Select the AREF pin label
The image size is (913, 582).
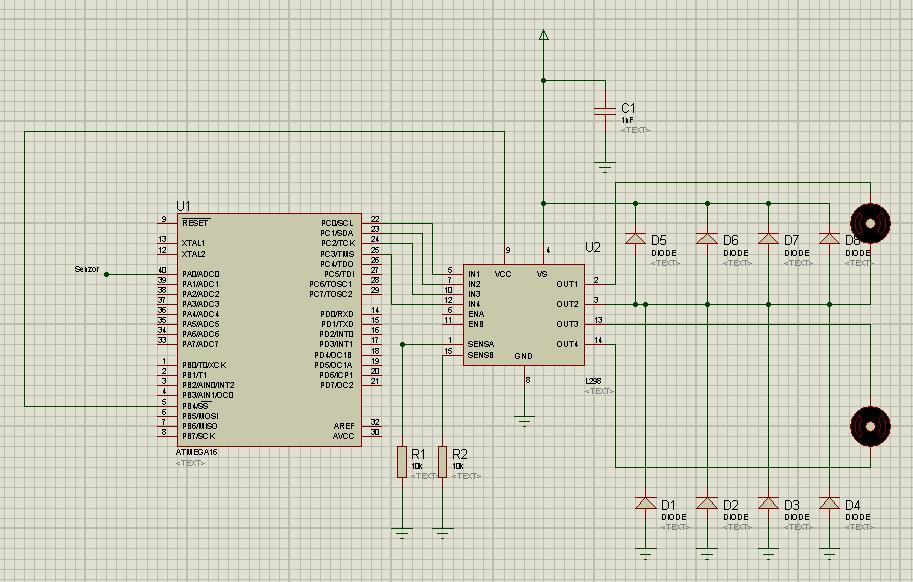pyautogui.click(x=344, y=426)
